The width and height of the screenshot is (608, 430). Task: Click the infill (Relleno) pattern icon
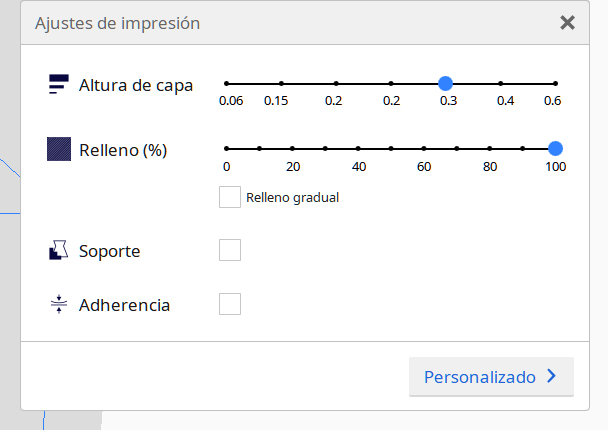tap(58, 150)
